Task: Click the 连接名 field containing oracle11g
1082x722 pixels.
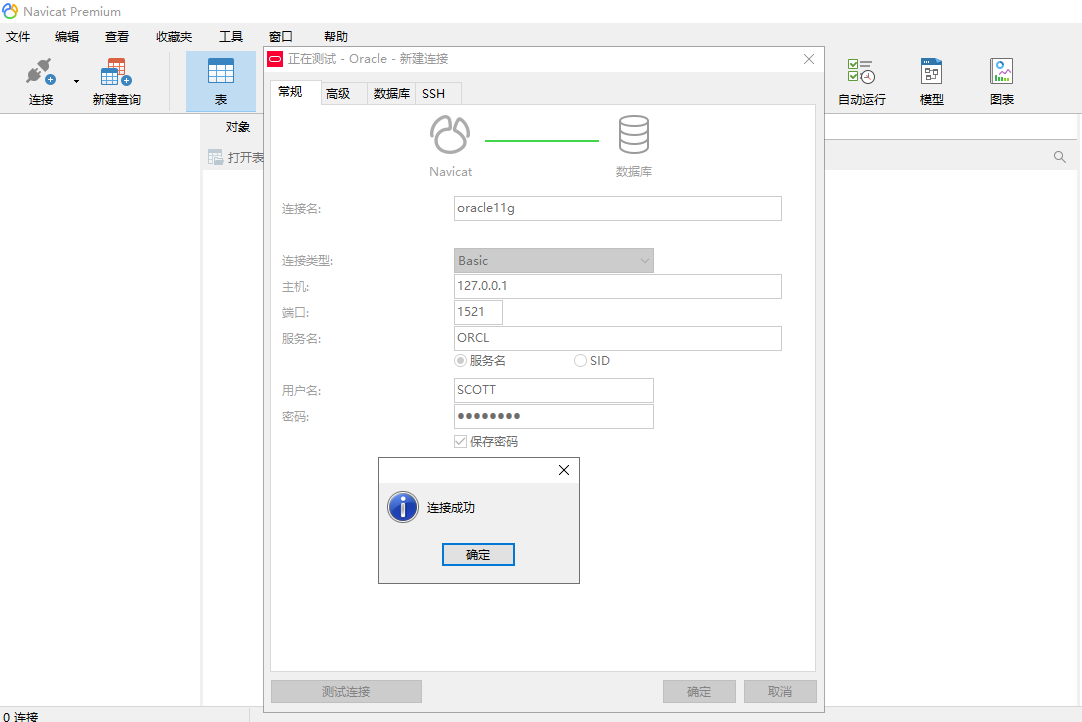Action: 618,208
